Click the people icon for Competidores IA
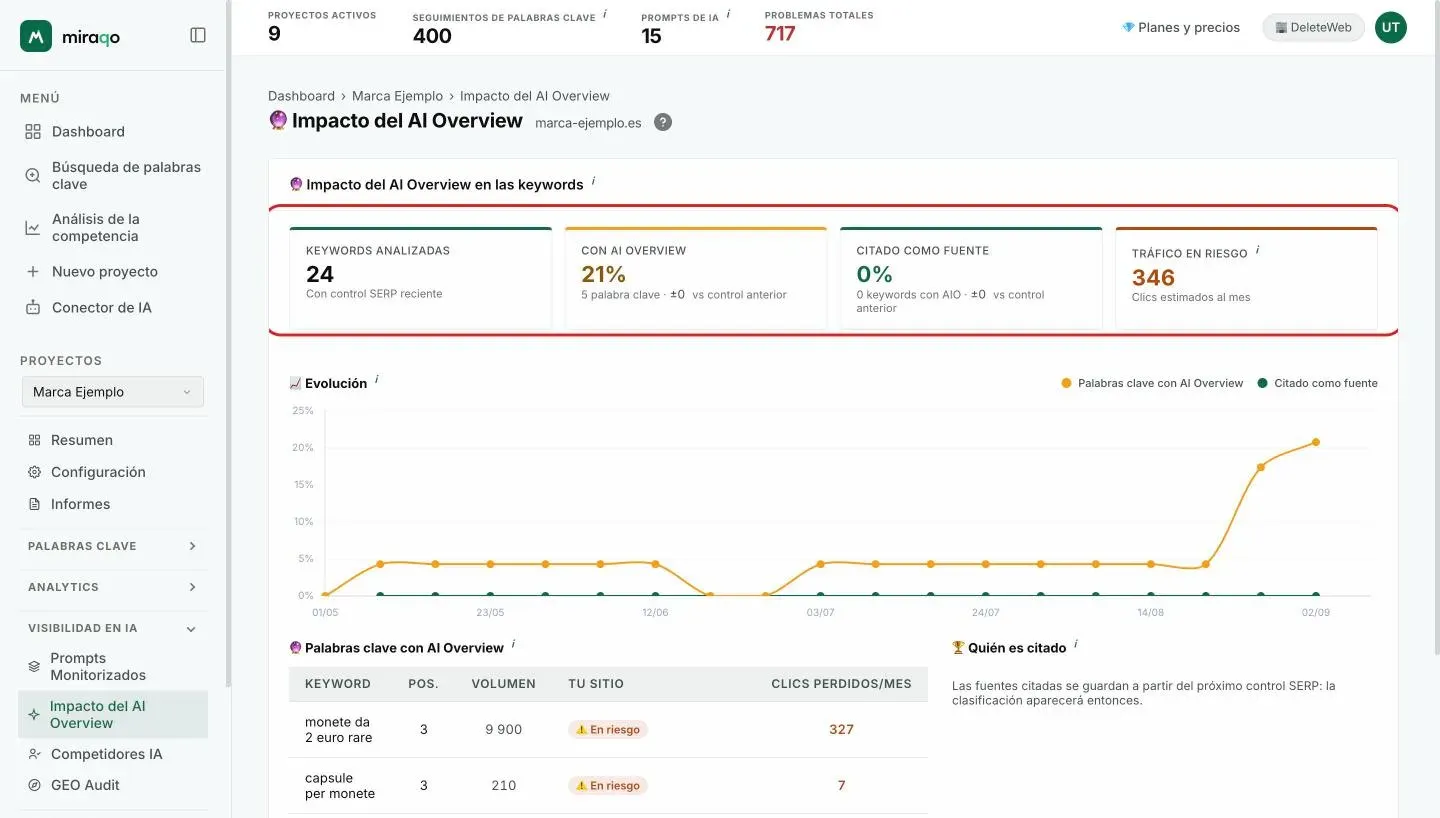 click(x=35, y=754)
